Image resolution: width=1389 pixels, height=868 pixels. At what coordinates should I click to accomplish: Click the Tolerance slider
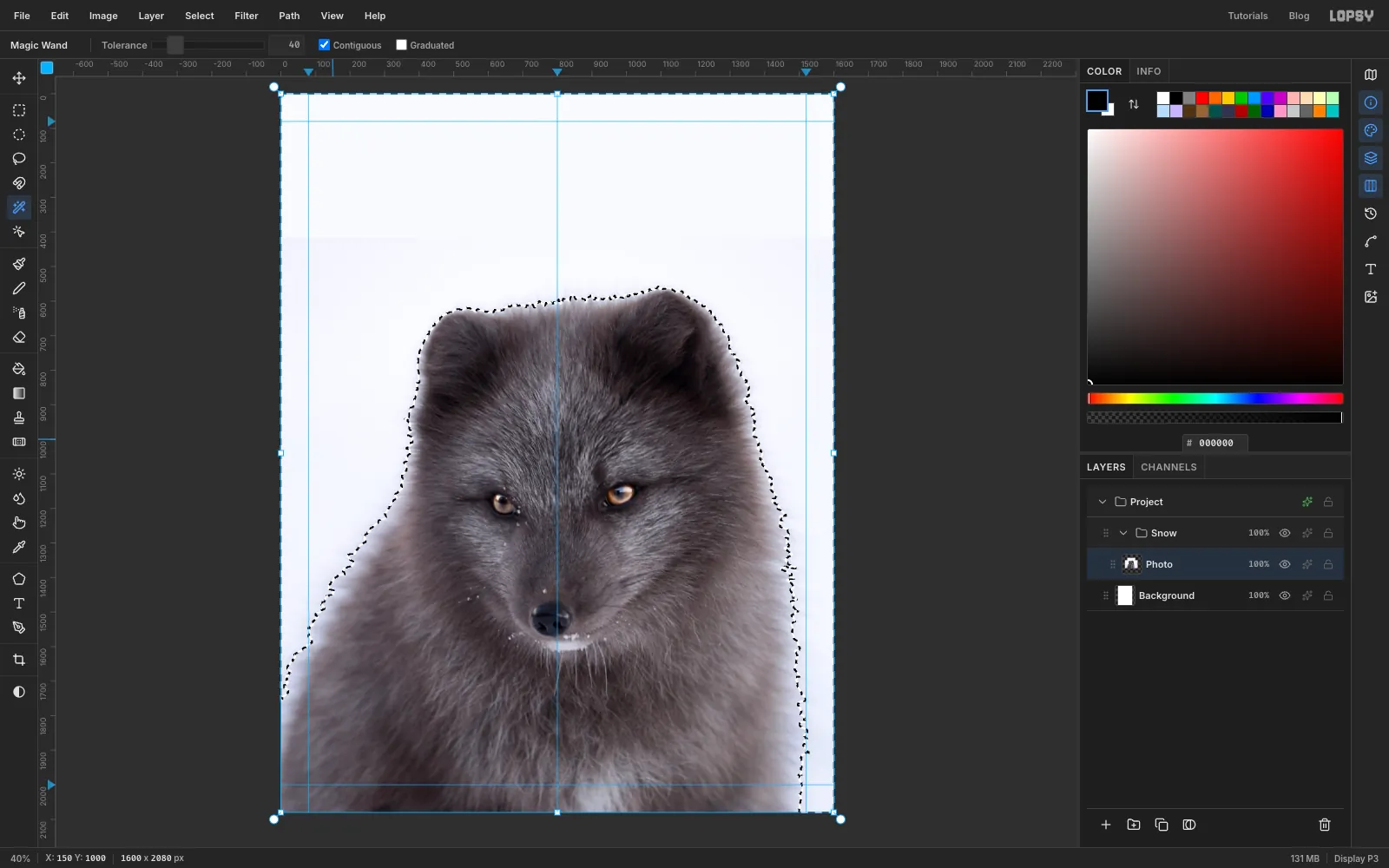pos(208,45)
